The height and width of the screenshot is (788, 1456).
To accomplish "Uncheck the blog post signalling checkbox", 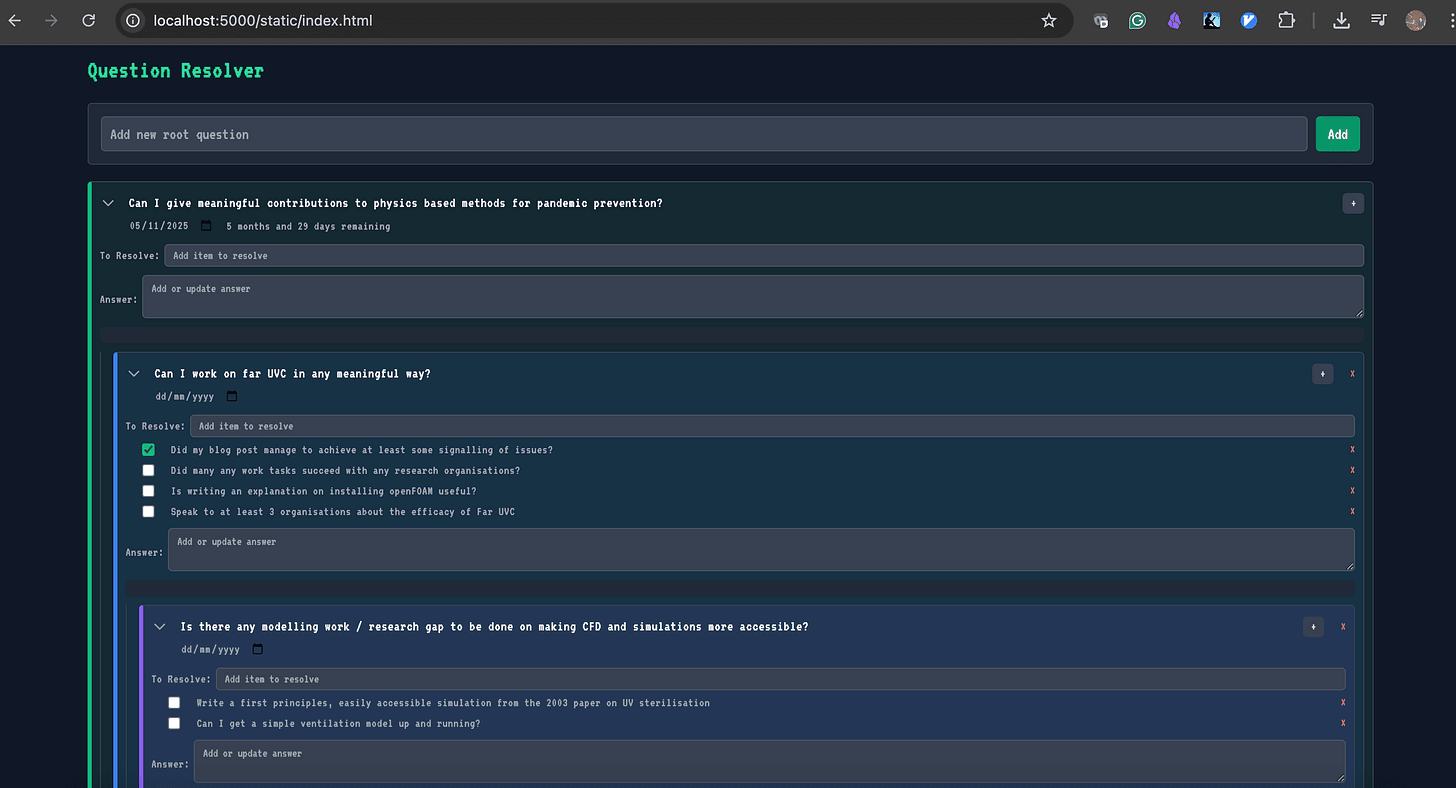I will coord(149,450).
